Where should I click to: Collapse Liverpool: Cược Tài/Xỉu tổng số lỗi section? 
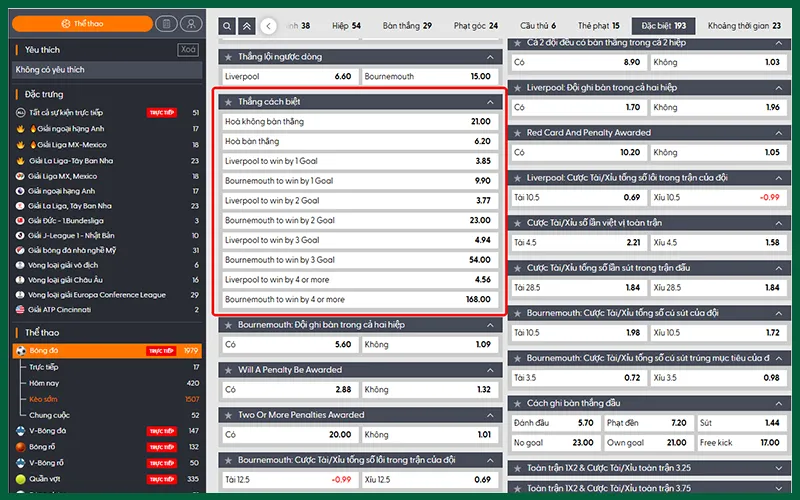(x=779, y=178)
